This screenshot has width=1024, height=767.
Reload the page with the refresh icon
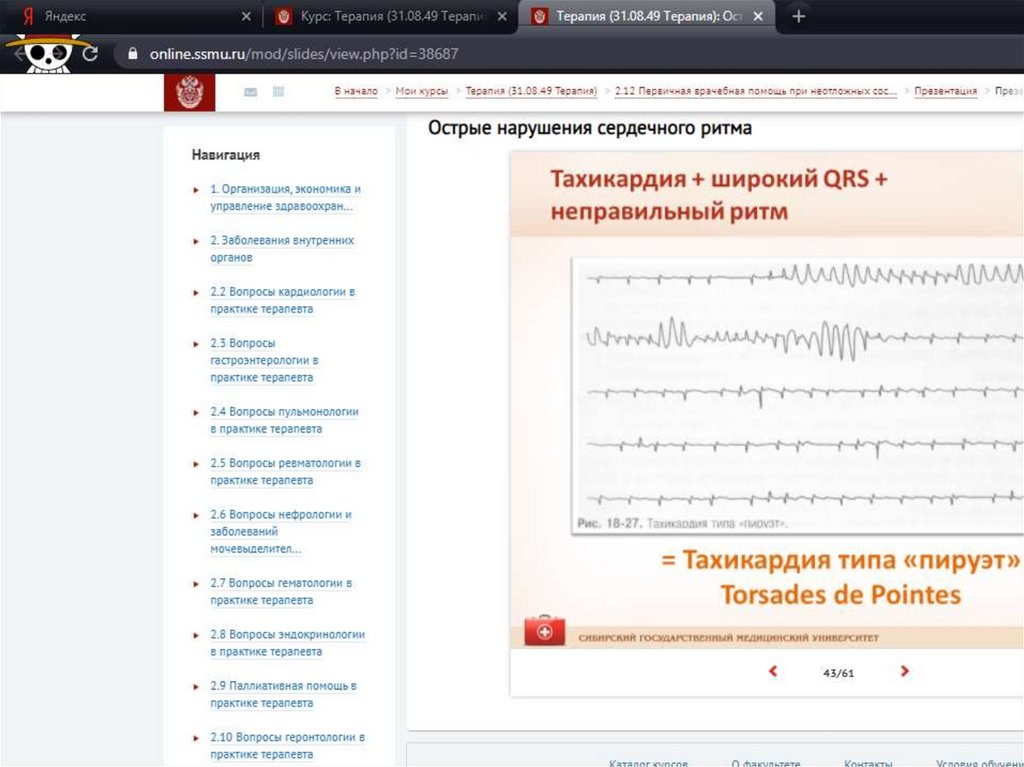pyautogui.click(x=90, y=54)
